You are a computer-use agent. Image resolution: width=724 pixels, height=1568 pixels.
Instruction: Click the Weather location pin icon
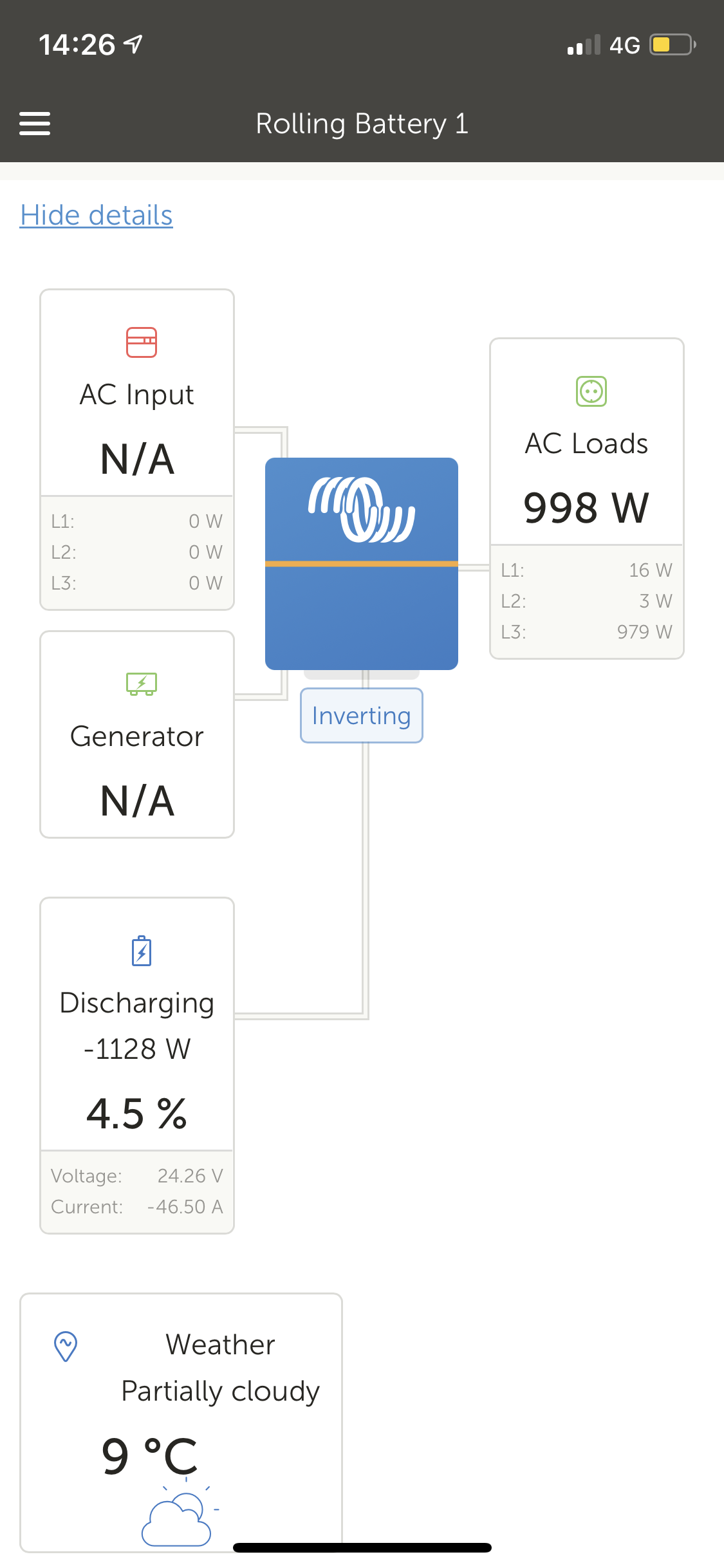(64, 1345)
